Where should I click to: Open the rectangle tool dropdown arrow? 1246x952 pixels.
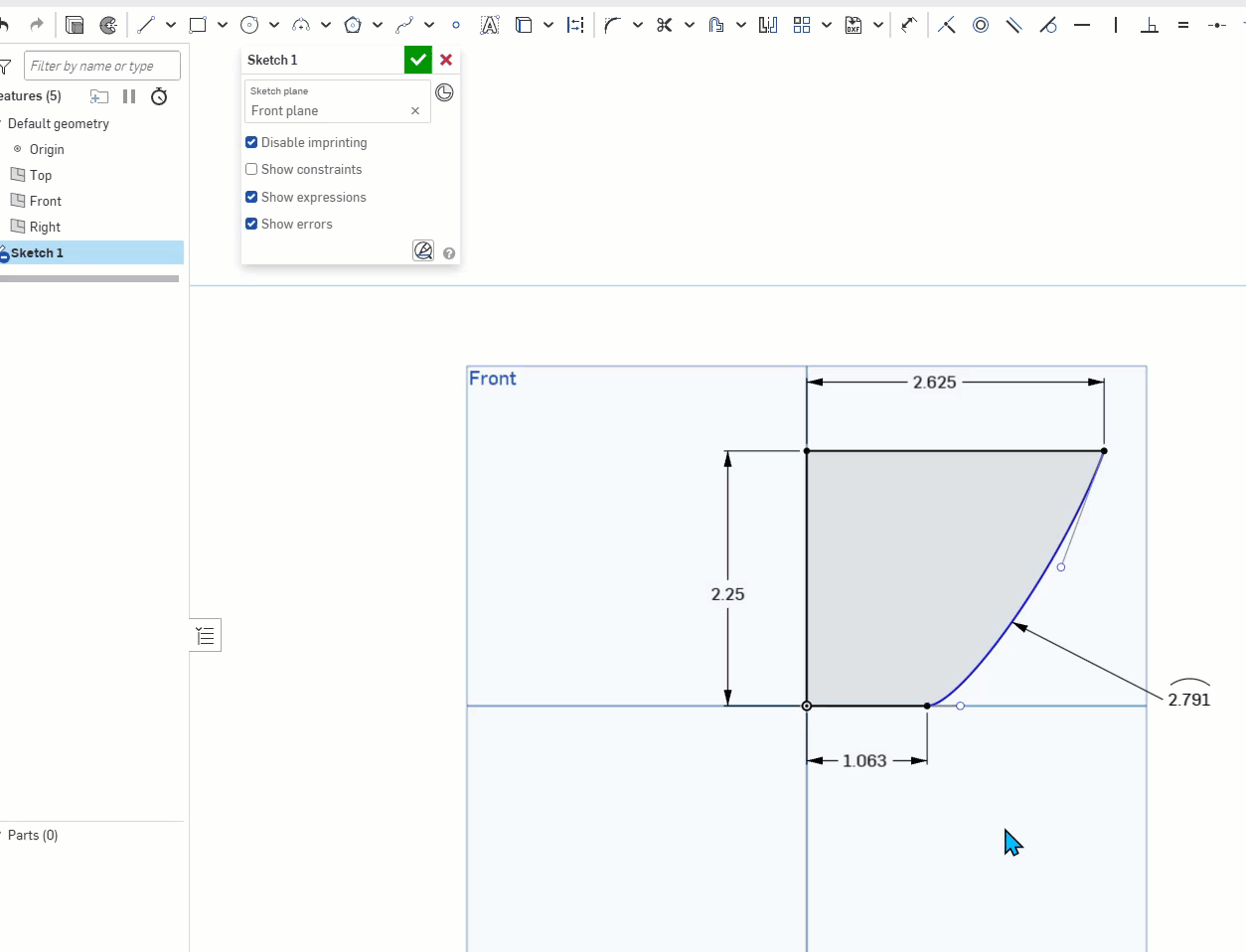[x=223, y=25]
